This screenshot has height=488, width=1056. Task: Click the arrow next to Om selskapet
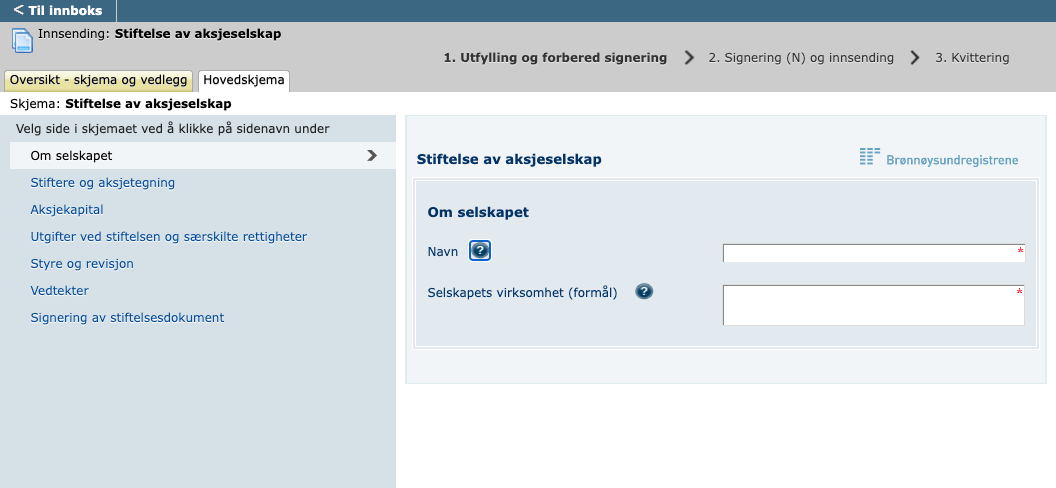372,156
